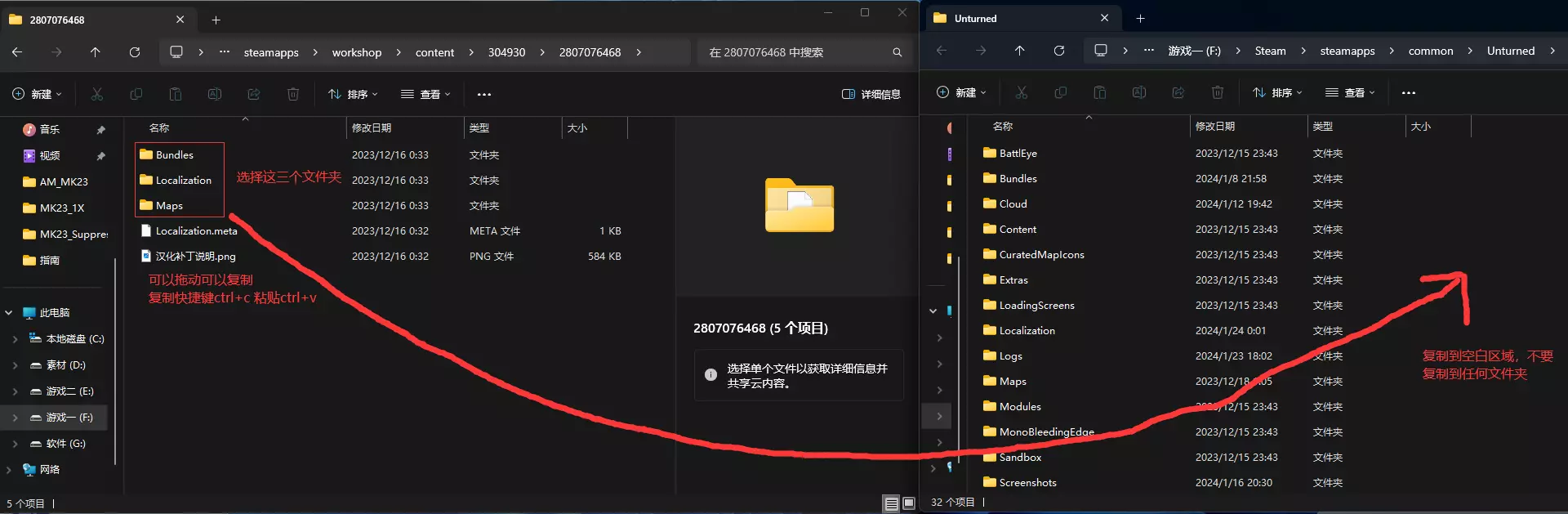The image size is (1568, 514).
Task: Click Cut scissors icon in left window toolbar
Action: point(97,95)
